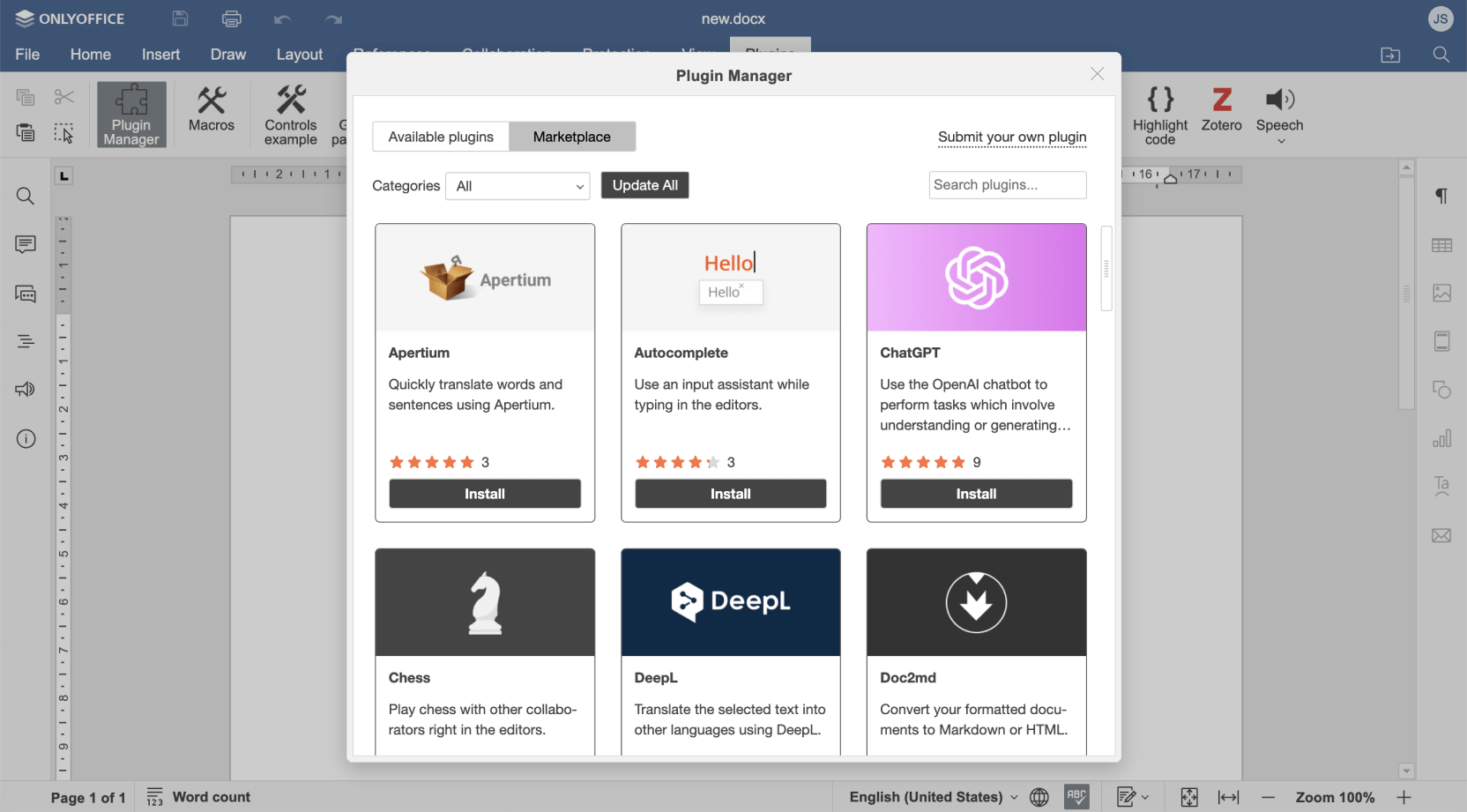Open Table settings in right sidebar
The width and height of the screenshot is (1467, 812).
[x=1441, y=245]
